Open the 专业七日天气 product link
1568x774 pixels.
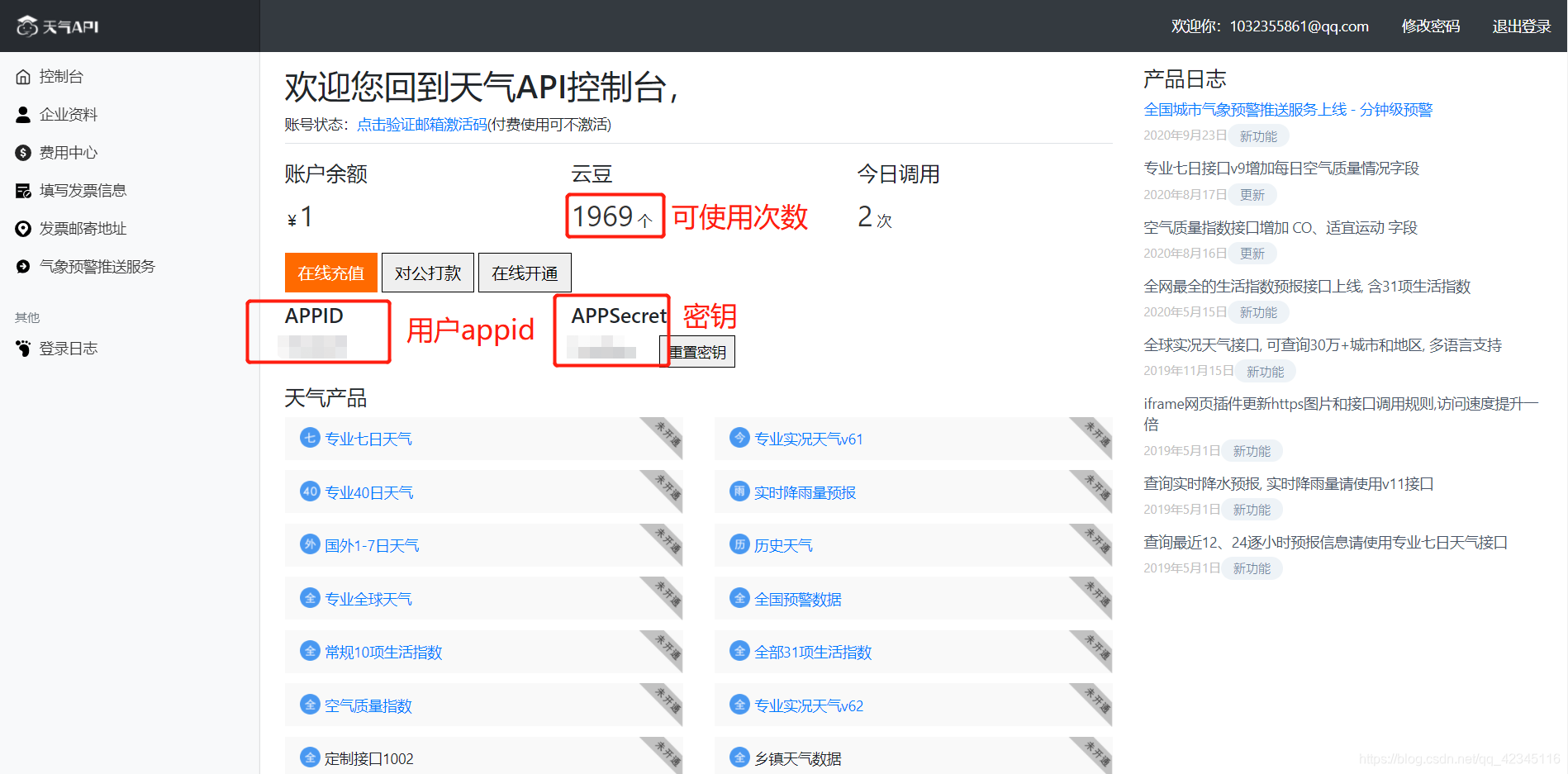(x=368, y=439)
